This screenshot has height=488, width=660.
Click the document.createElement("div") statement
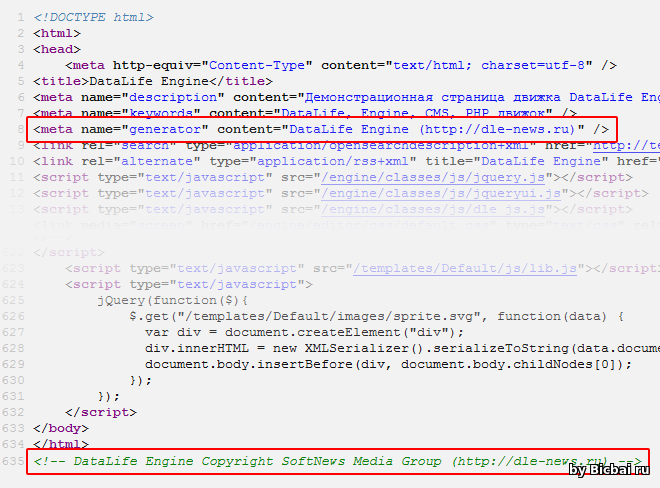(344, 332)
